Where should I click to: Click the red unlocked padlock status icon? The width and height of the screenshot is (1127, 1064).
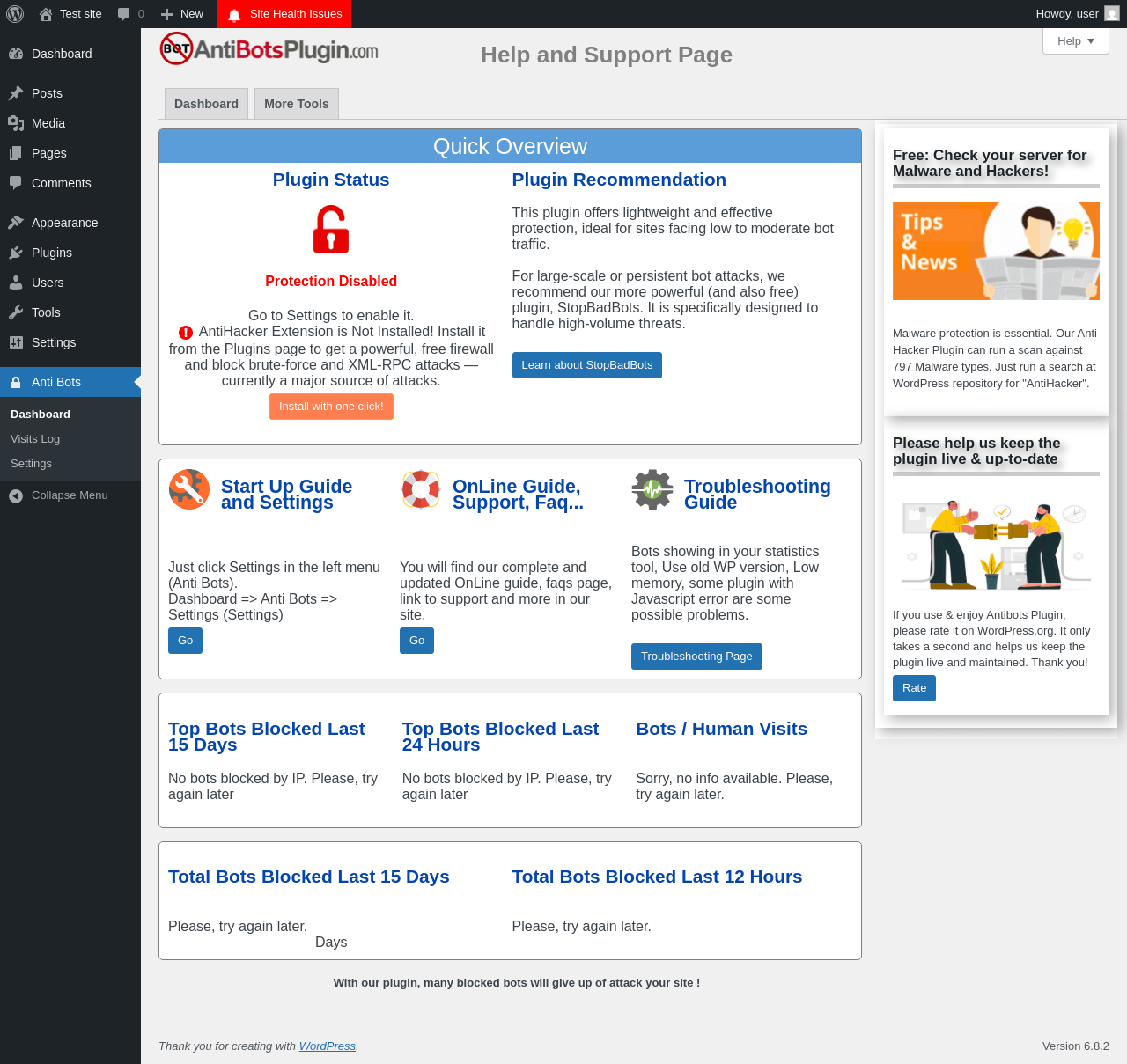point(331,229)
